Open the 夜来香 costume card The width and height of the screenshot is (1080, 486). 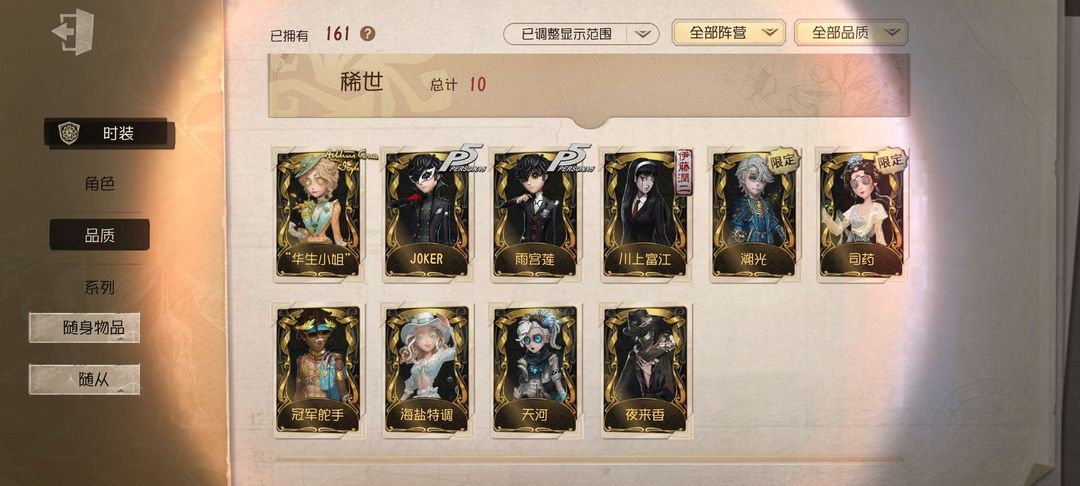[645, 370]
